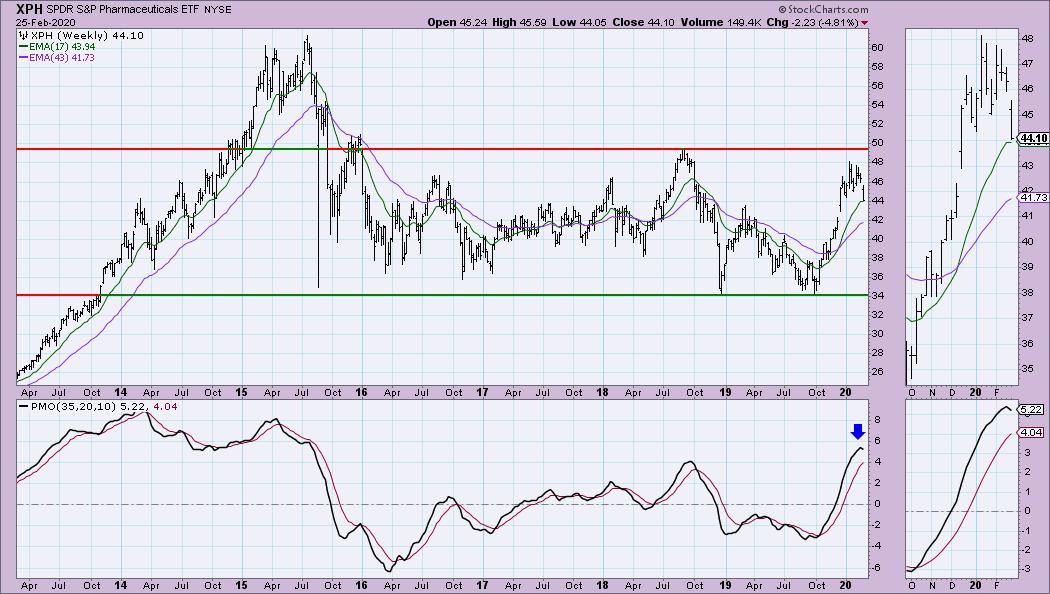Click year 17 on PMO panel time axis
The height and width of the screenshot is (594, 1050).
482,585
